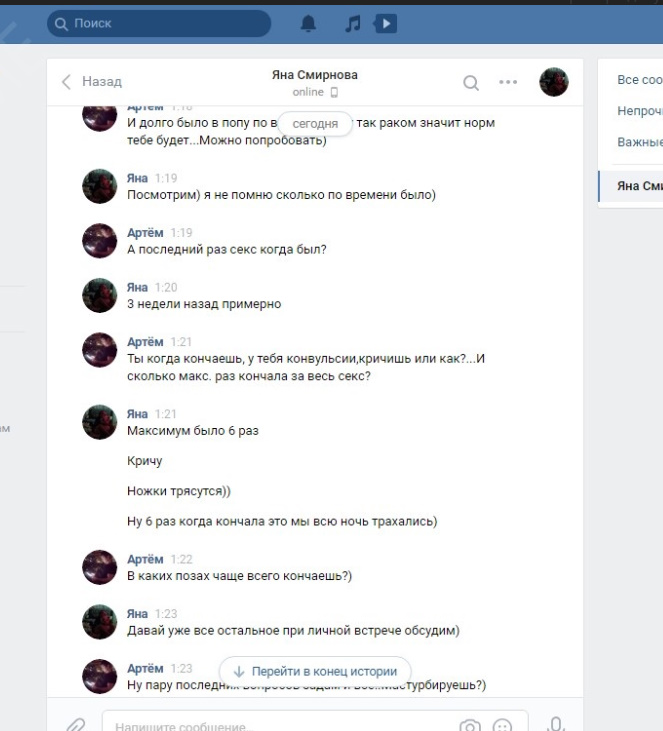Click the Напишите сообщение message field

(x=280, y=725)
